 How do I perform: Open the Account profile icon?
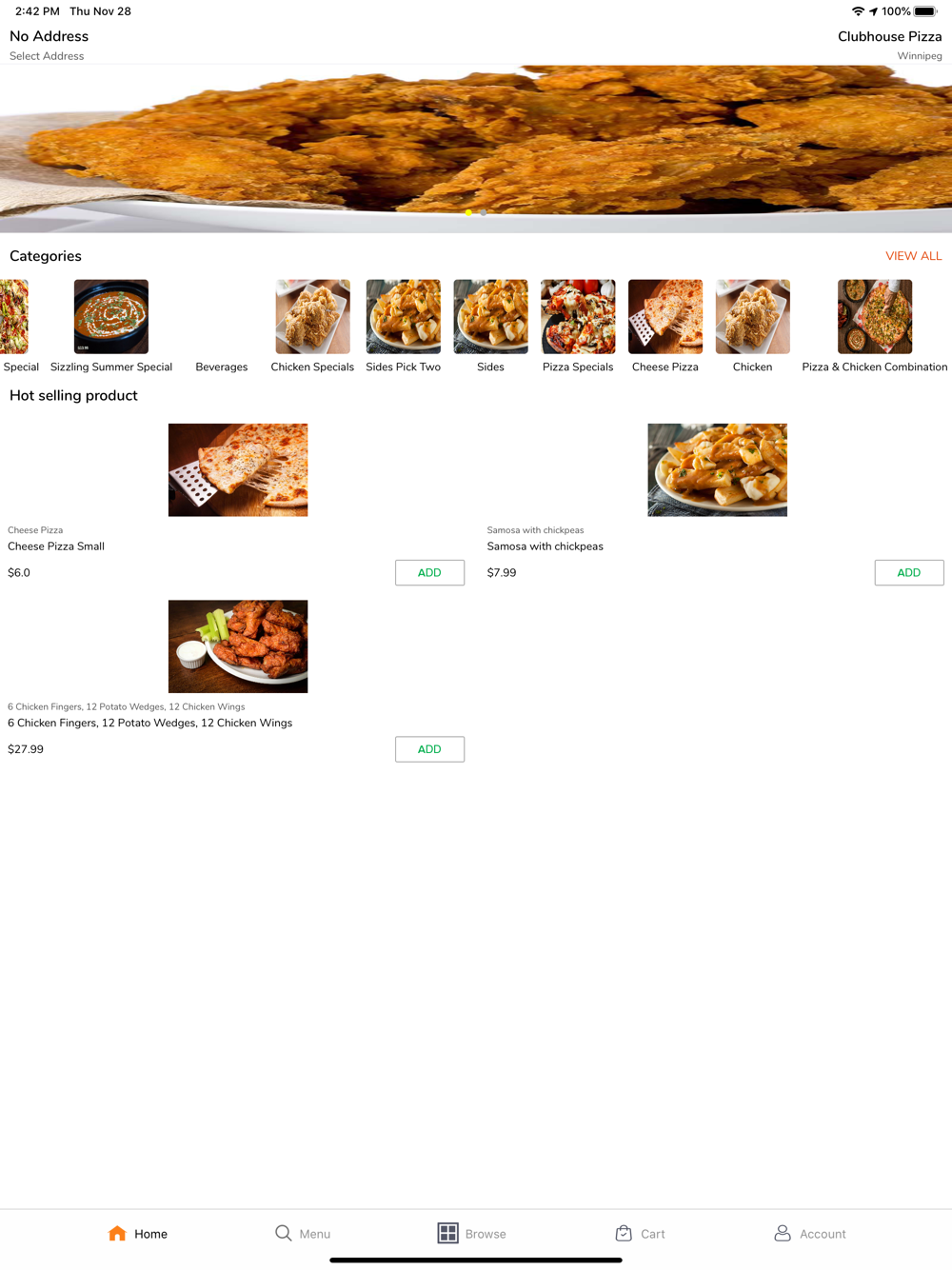tap(783, 1233)
